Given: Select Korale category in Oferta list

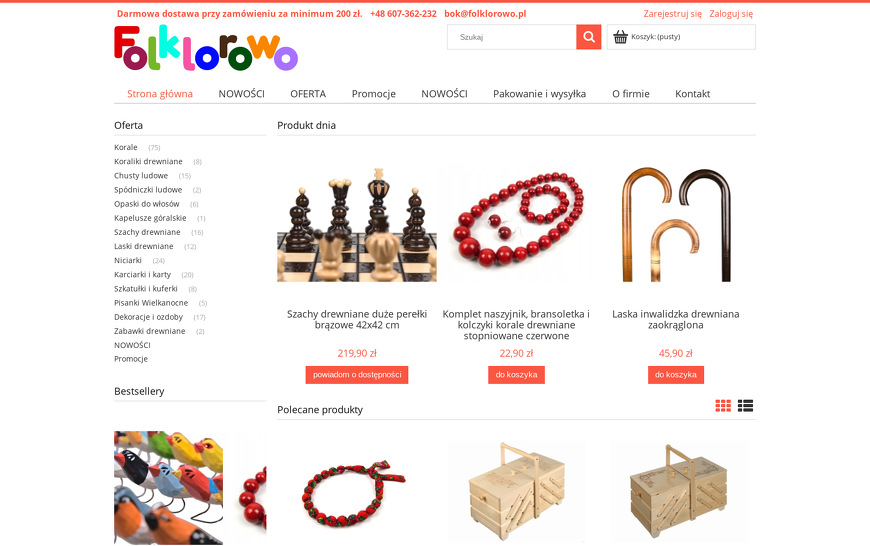Looking at the screenshot, I should coord(126,148).
